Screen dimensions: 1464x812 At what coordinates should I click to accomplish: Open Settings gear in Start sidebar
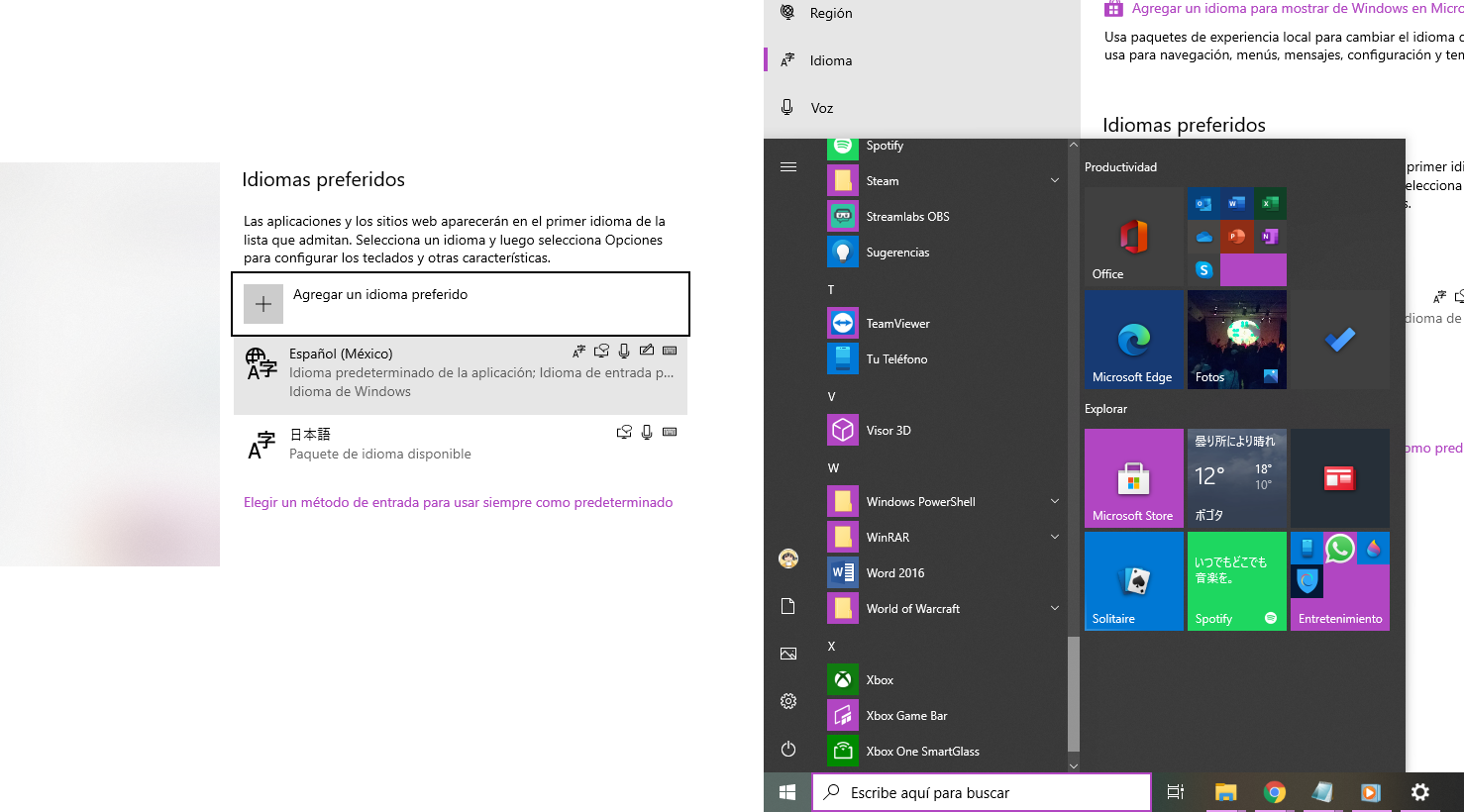click(788, 701)
